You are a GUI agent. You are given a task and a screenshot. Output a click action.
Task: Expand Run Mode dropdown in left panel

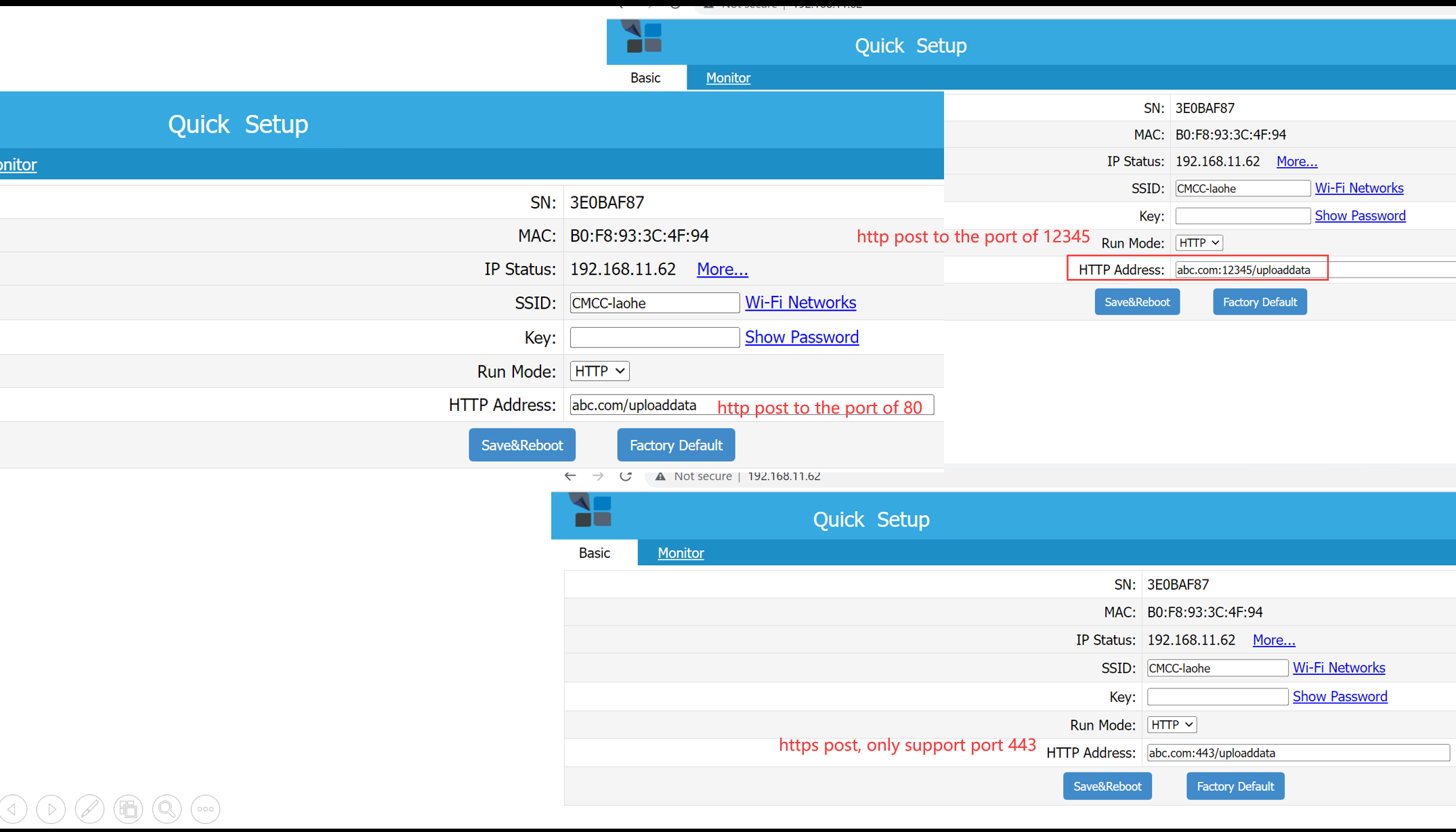(599, 371)
